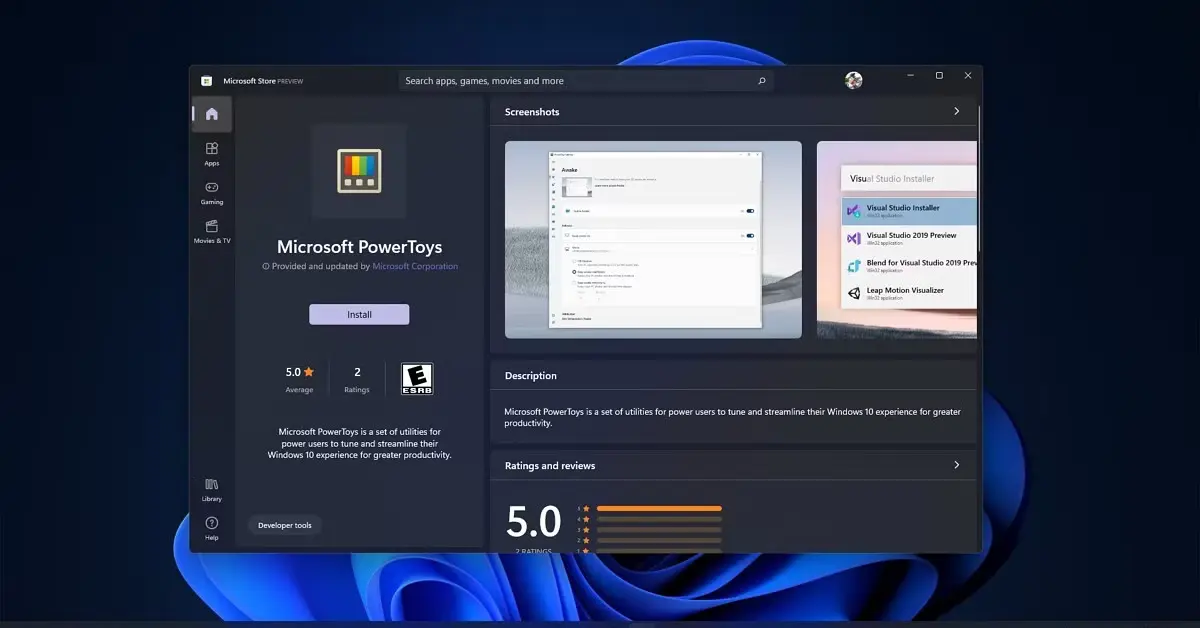Click the ESRB Everyone rating badge
The width and height of the screenshot is (1200, 628).
417,378
